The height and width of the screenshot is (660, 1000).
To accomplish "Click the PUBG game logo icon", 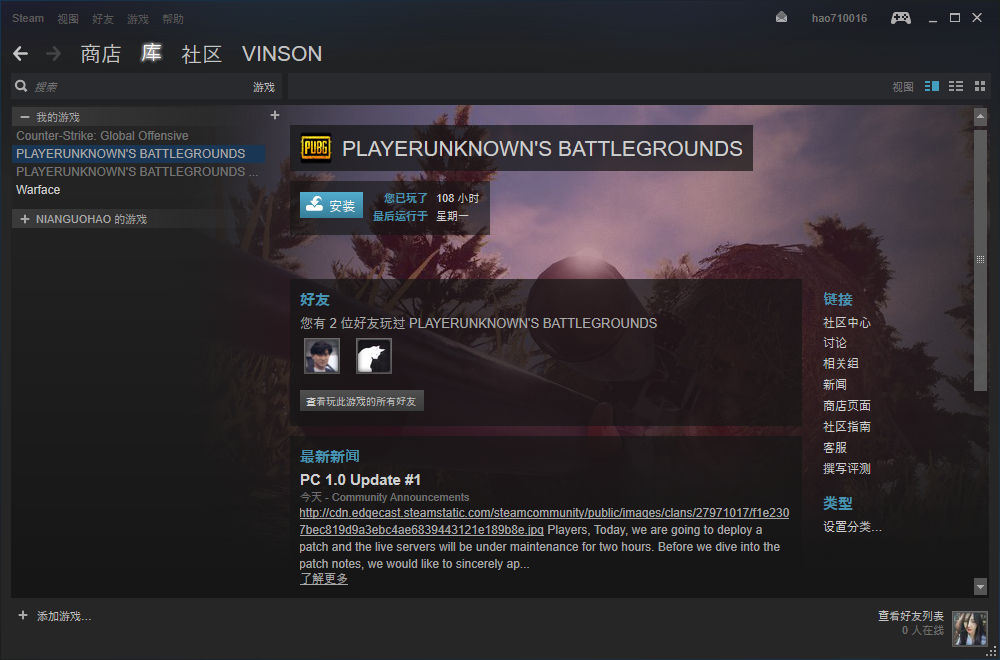I will coord(316,148).
